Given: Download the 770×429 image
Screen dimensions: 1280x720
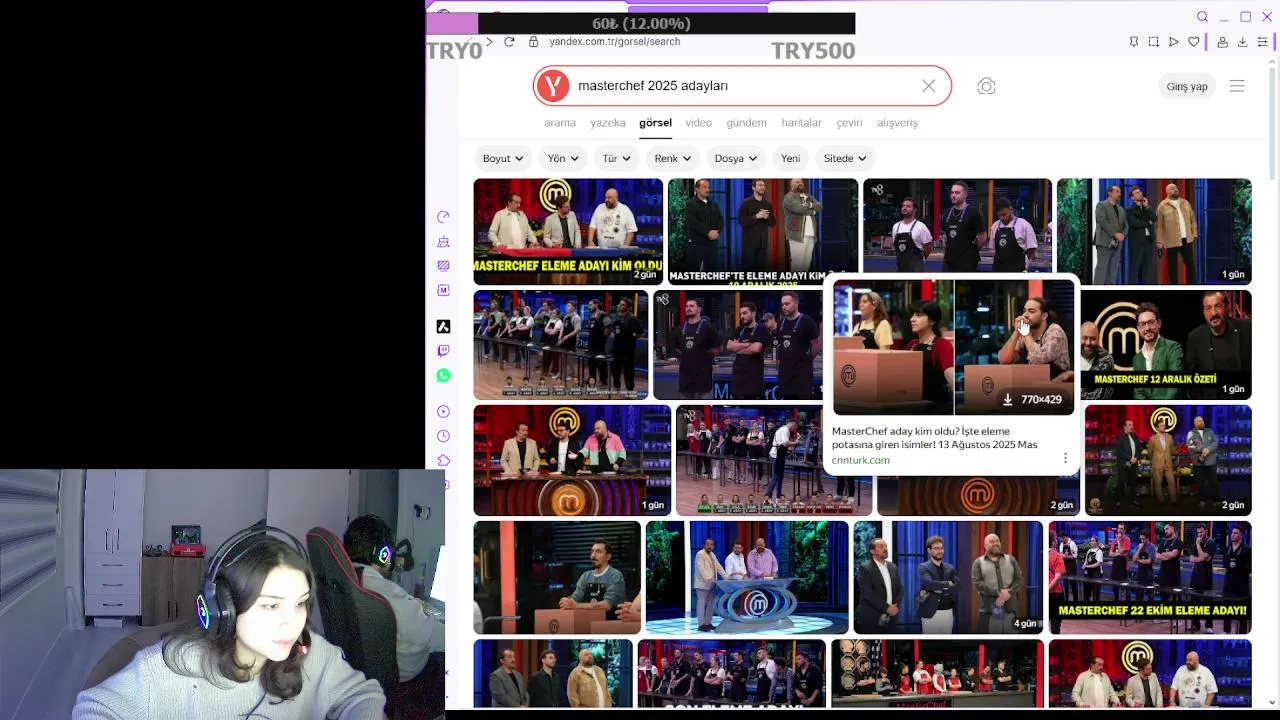Looking at the screenshot, I should 1032,399.
